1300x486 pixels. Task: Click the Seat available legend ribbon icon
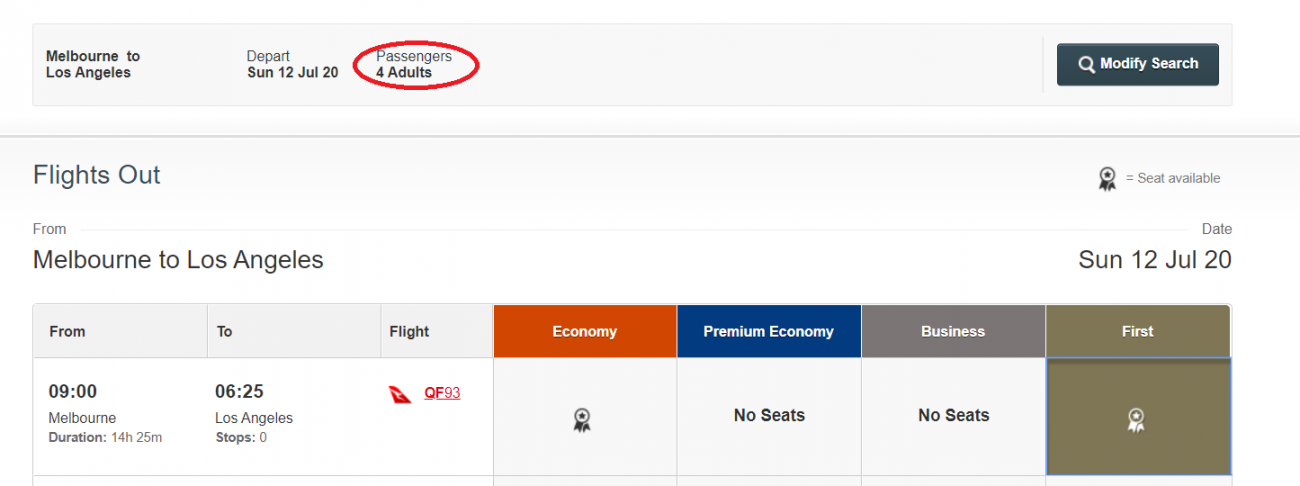click(x=1107, y=179)
